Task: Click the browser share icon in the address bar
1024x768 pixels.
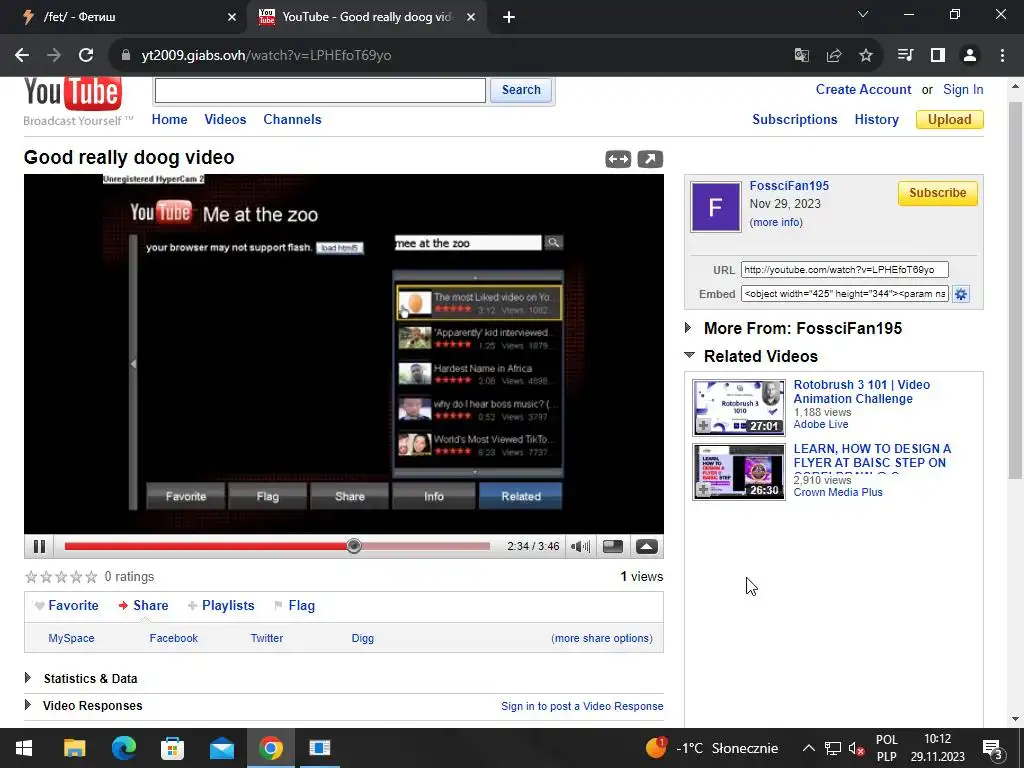Action: 834,56
